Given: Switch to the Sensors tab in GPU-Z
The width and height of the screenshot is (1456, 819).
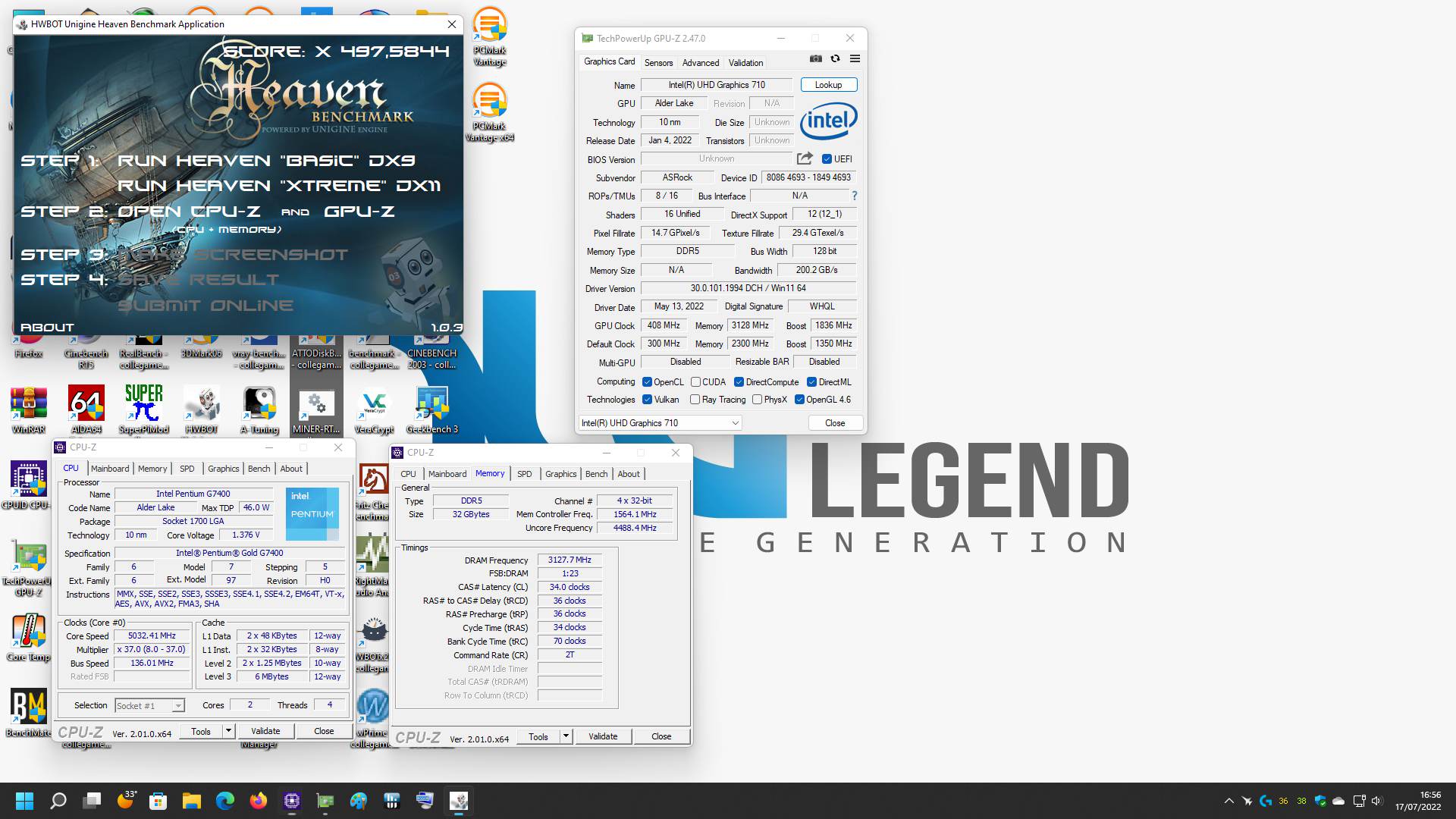Looking at the screenshot, I should (x=658, y=63).
